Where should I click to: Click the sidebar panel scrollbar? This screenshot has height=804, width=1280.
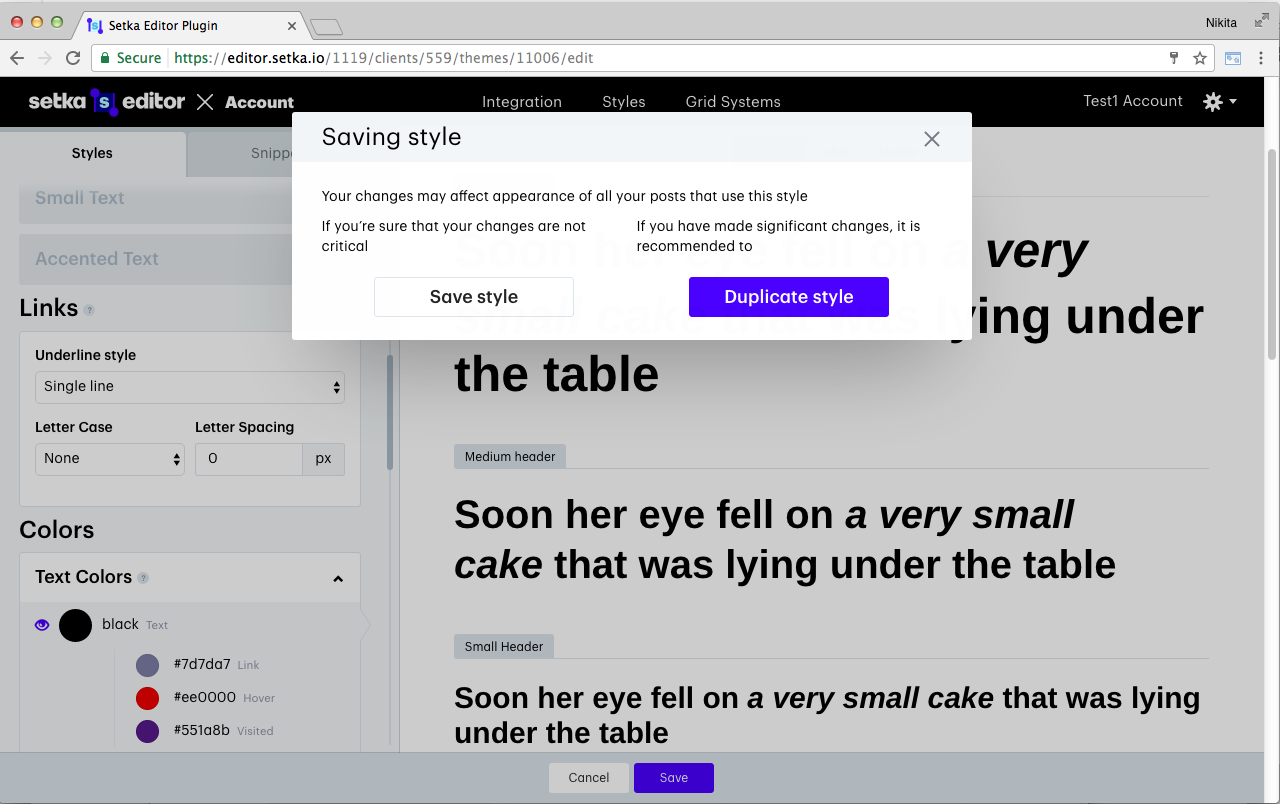point(390,410)
